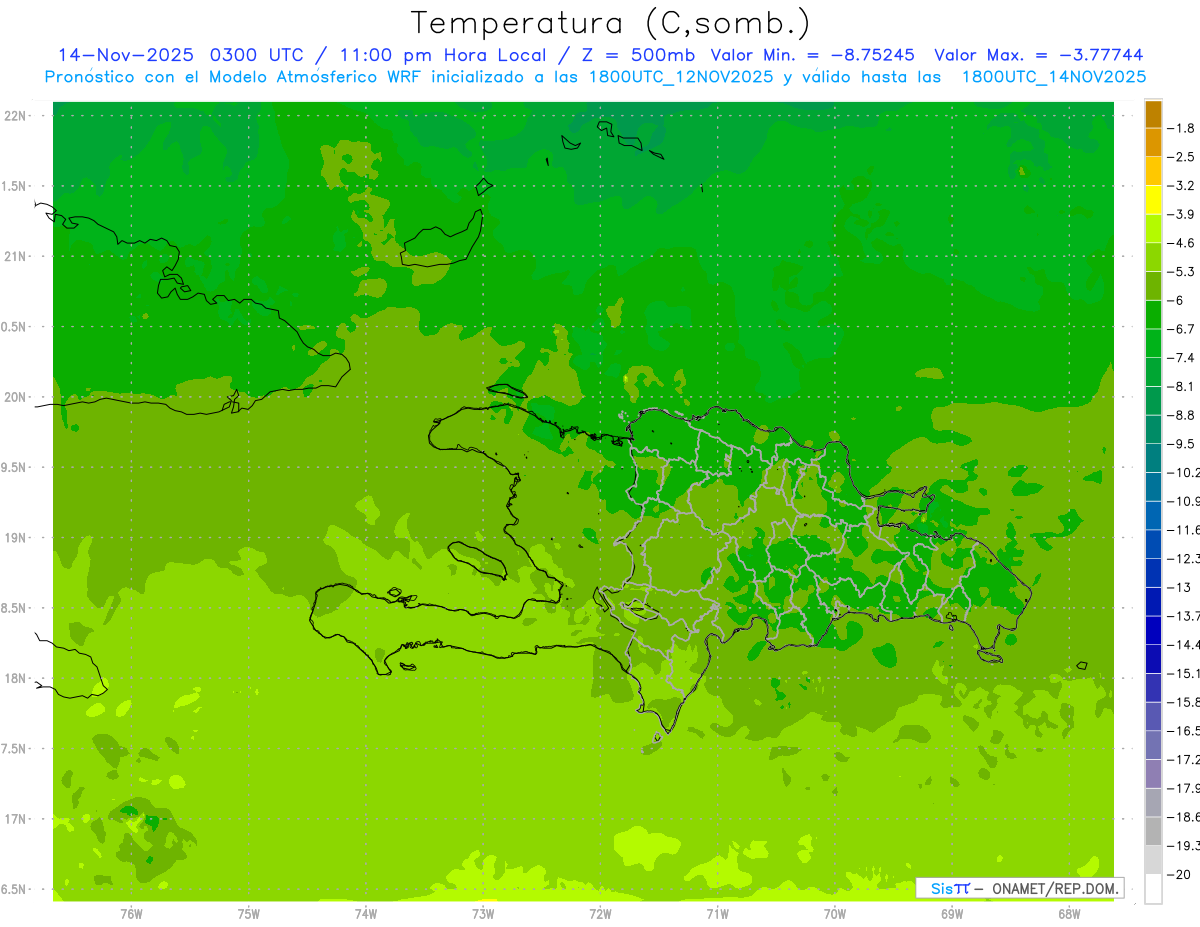Click the '72W' longitude label
1200x927 pixels.
(x=600, y=913)
